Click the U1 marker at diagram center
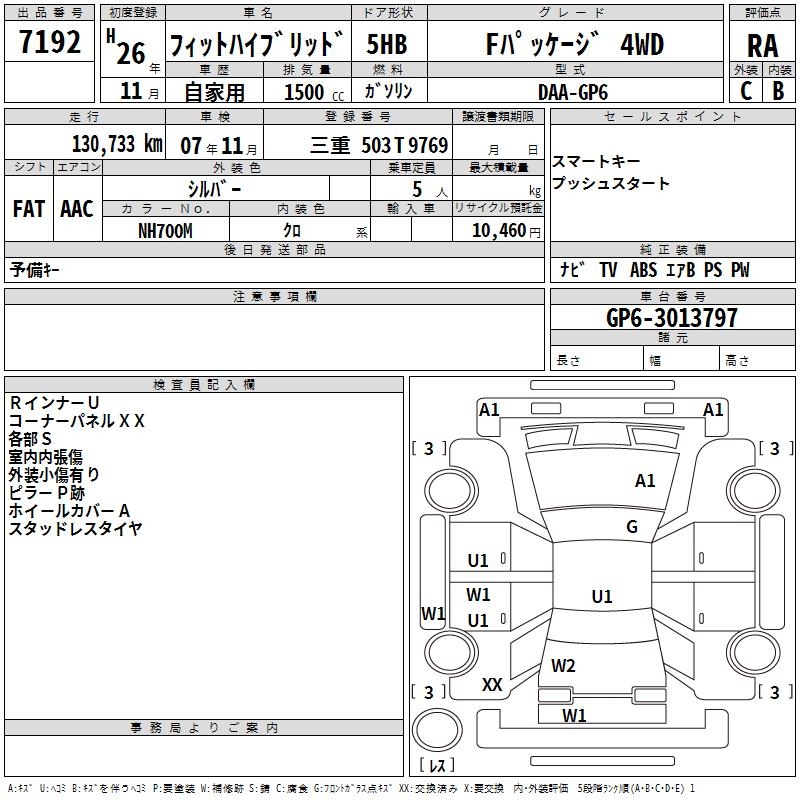Screen dimensions: 800x800 (x=601, y=597)
